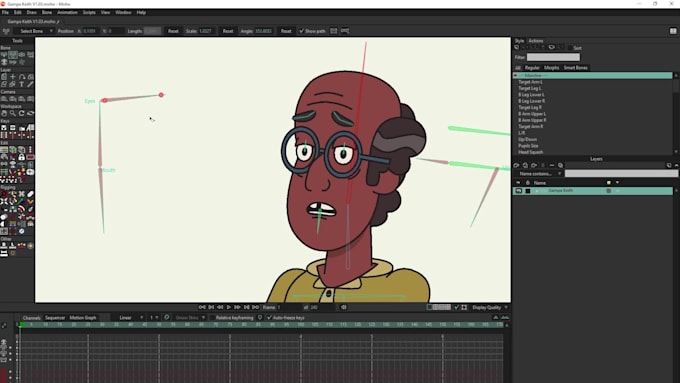
Task: Open the layer column header dropdown arrow
Action: 617,183
